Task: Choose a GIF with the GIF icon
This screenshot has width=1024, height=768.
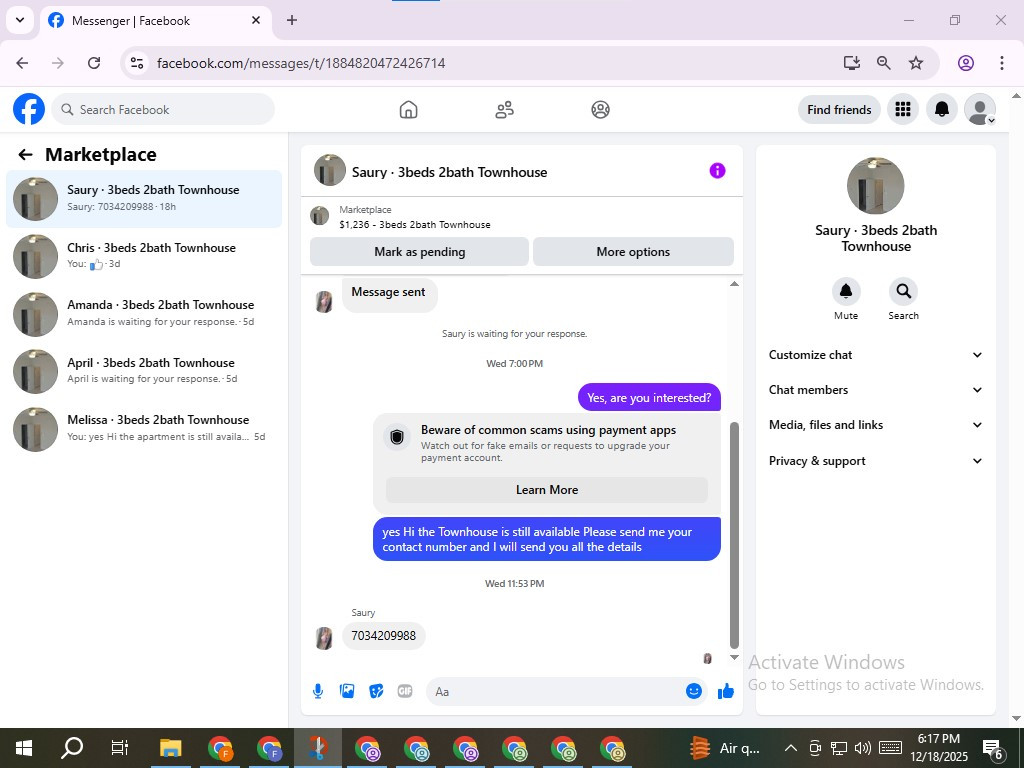Action: [405, 691]
